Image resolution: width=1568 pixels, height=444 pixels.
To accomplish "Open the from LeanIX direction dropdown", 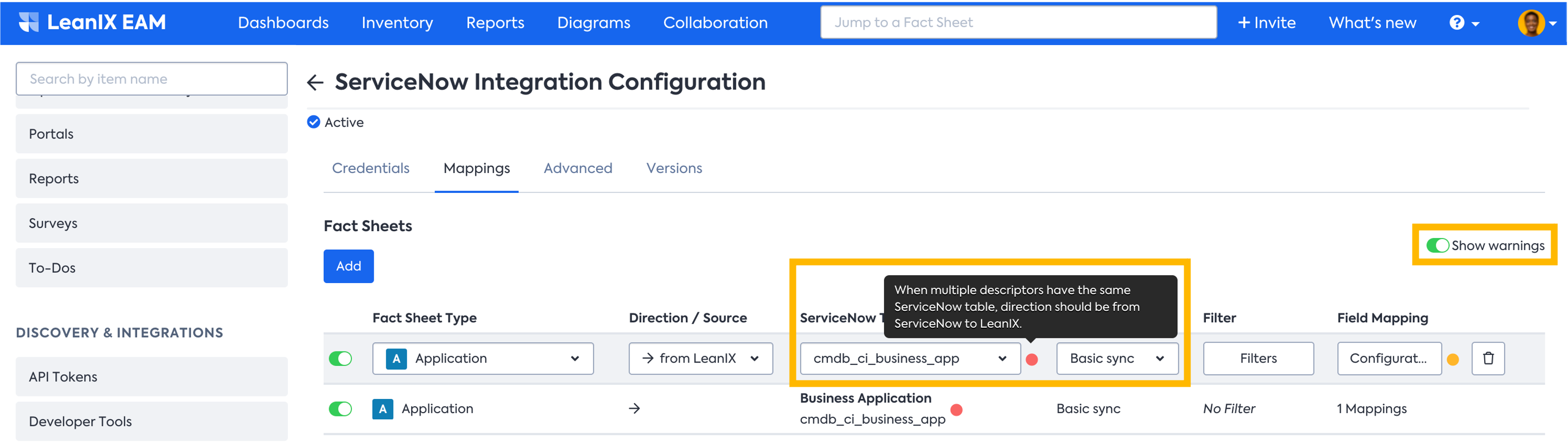I will tap(700, 358).
